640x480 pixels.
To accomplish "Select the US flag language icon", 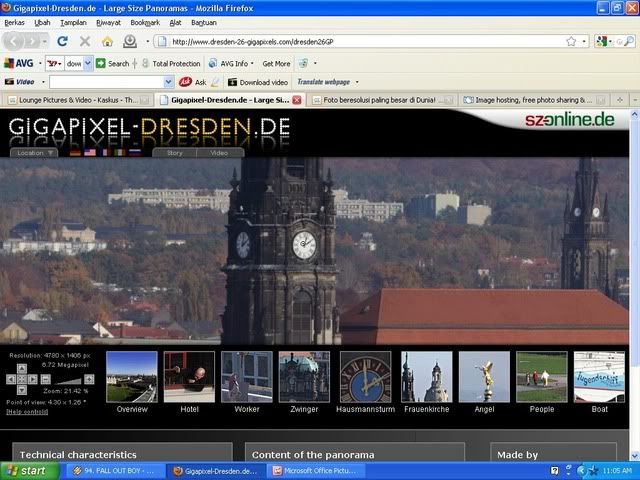I will pos(90,153).
